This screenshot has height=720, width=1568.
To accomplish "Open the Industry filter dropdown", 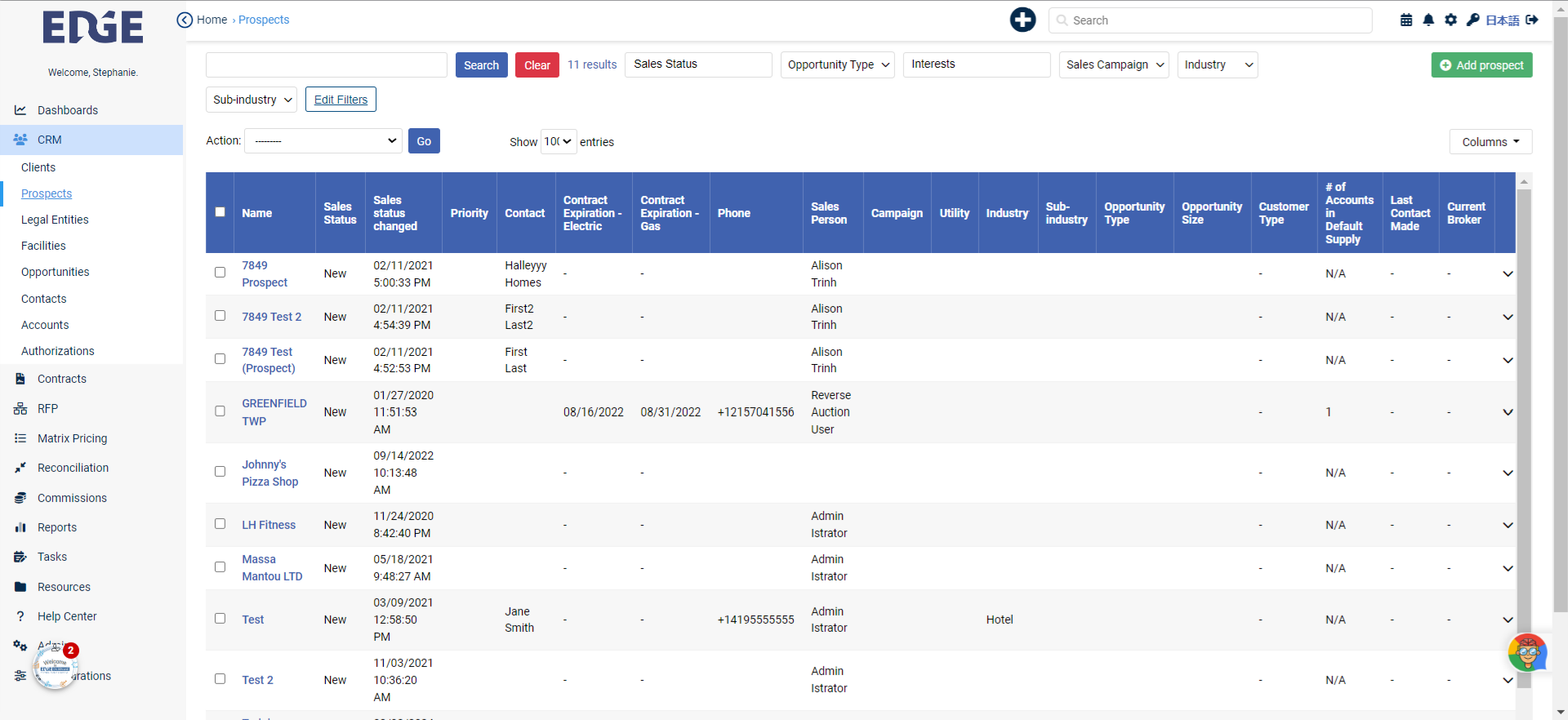I will click(x=1218, y=64).
